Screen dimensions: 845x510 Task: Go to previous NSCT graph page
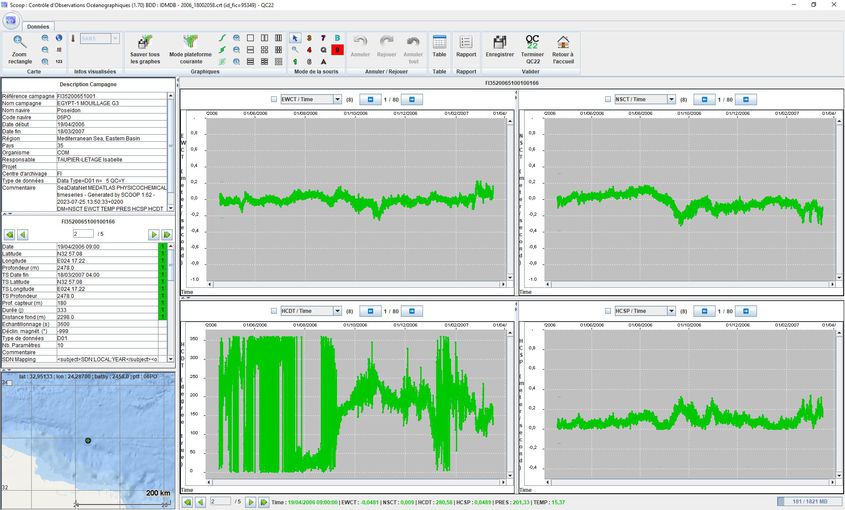pyautogui.click(x=704, y=99)
